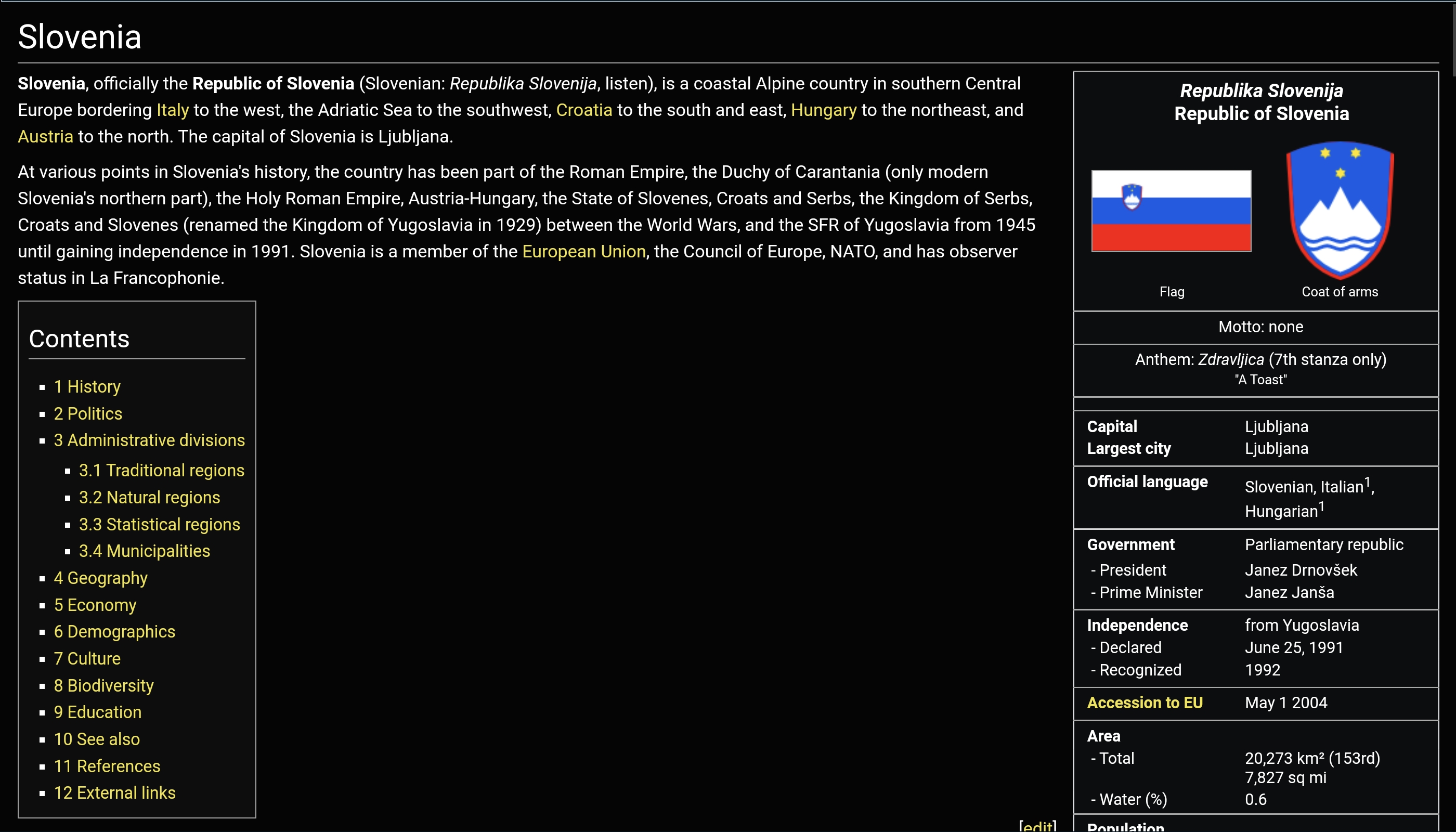
Task: Go to 8 Biodiversity section
Action: (103, 686)
